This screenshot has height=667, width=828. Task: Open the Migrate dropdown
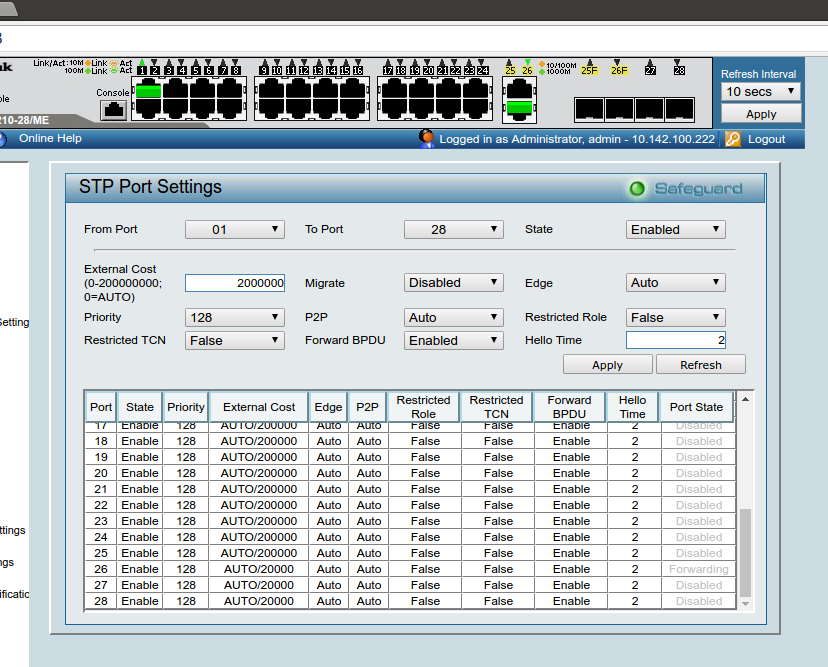pyautogui.click(x=454, y=283)
